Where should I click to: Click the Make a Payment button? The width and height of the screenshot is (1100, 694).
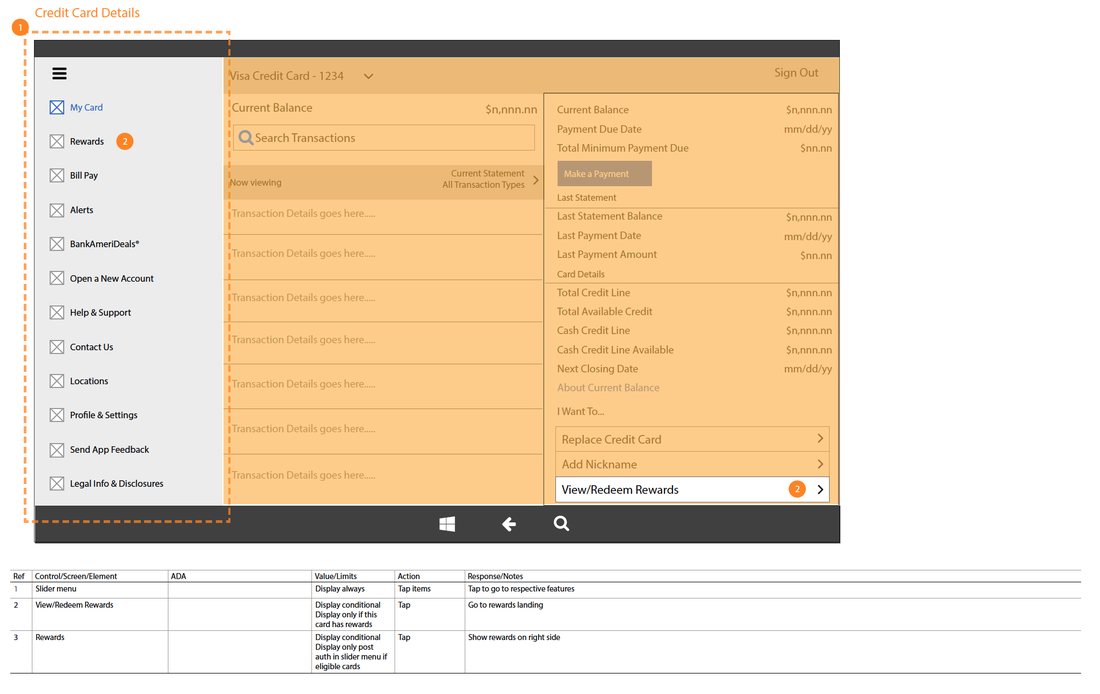604,173
